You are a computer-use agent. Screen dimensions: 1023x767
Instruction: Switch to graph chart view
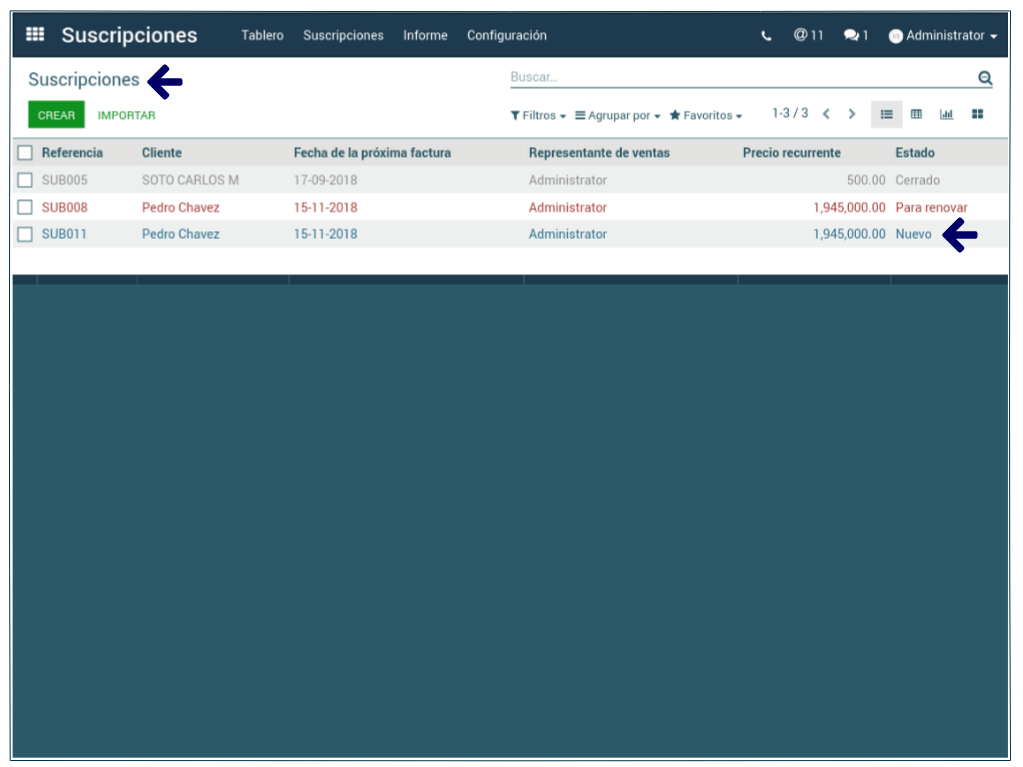pyautogui.click(x=946, y=115)
